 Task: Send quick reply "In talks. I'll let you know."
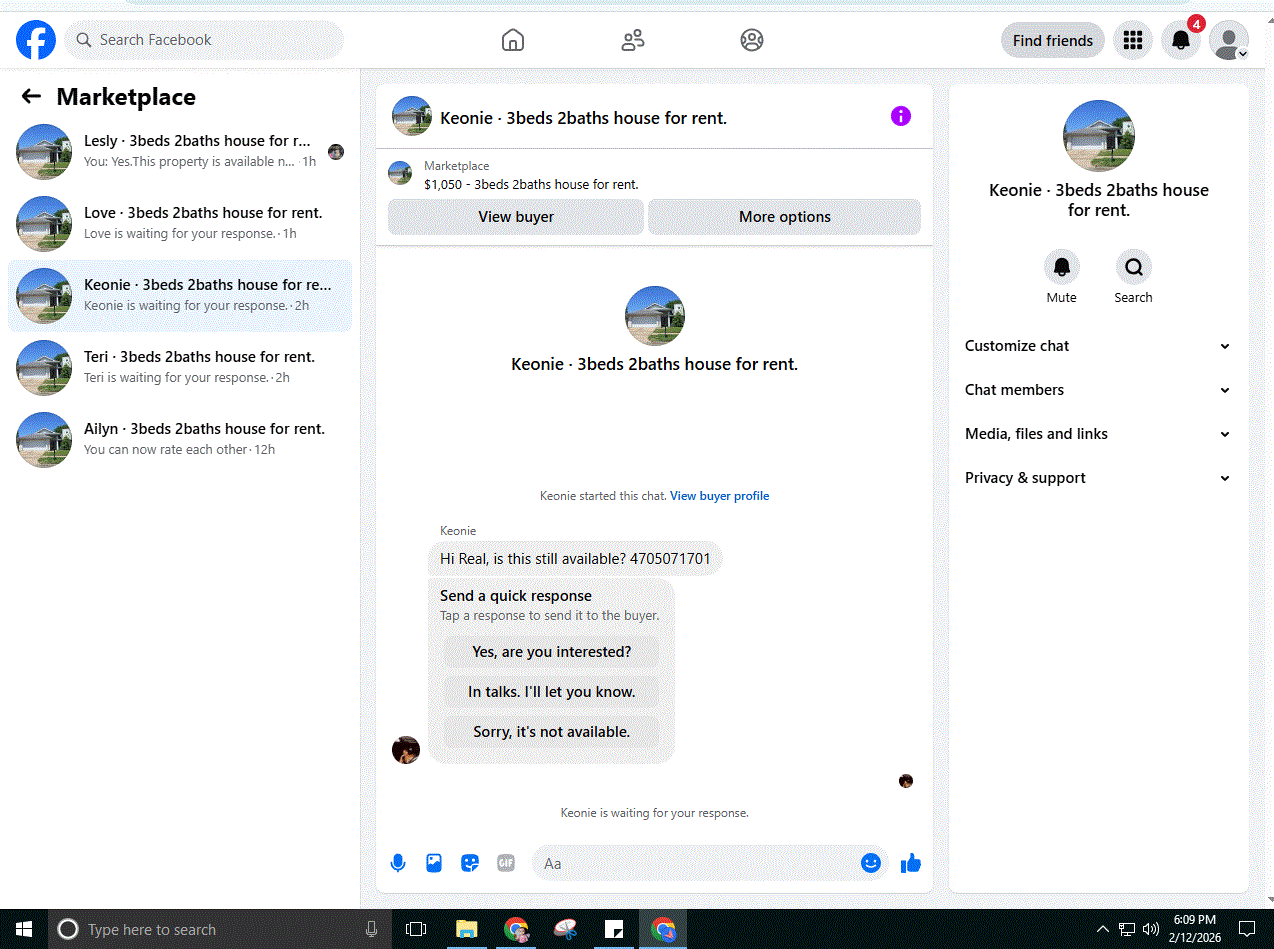coord(551,692)
